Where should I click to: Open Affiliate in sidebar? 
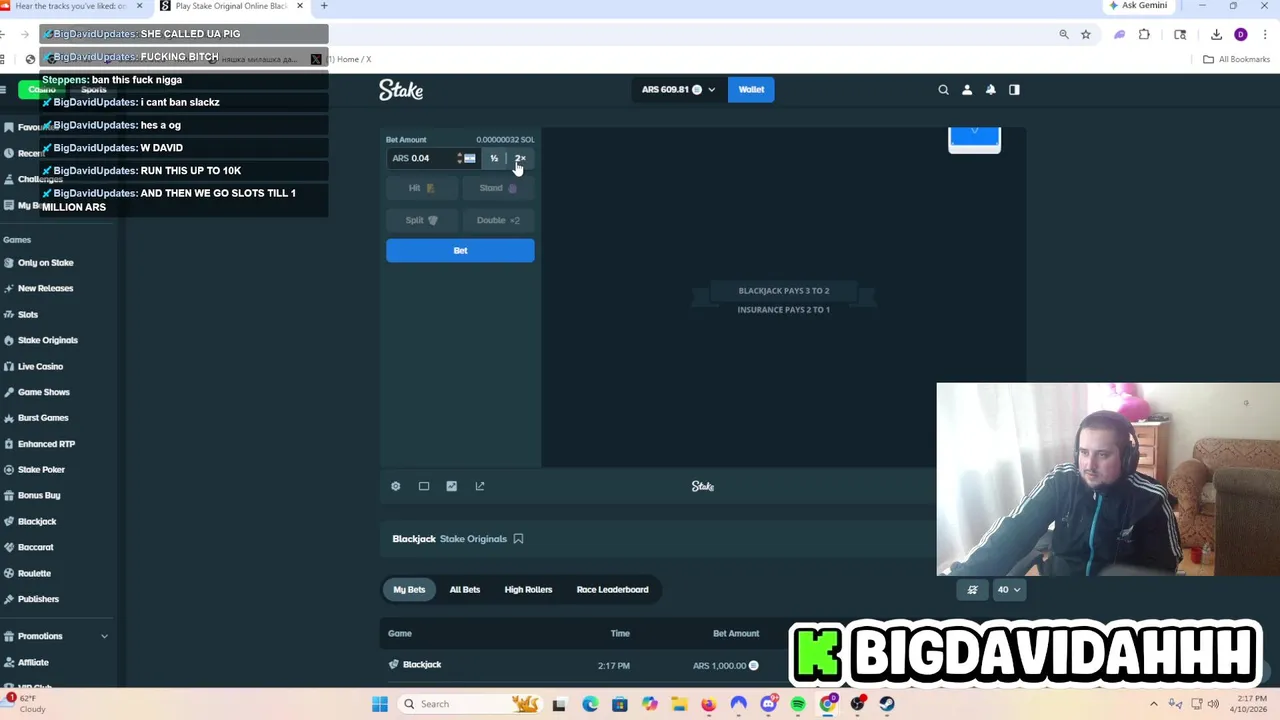33,663
